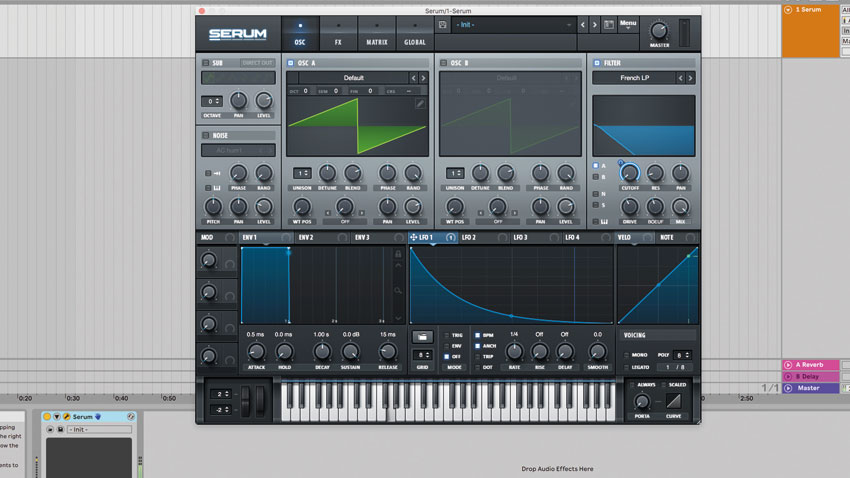
Task: Adjust the SUB octave stepper
Action: point(211,101)
